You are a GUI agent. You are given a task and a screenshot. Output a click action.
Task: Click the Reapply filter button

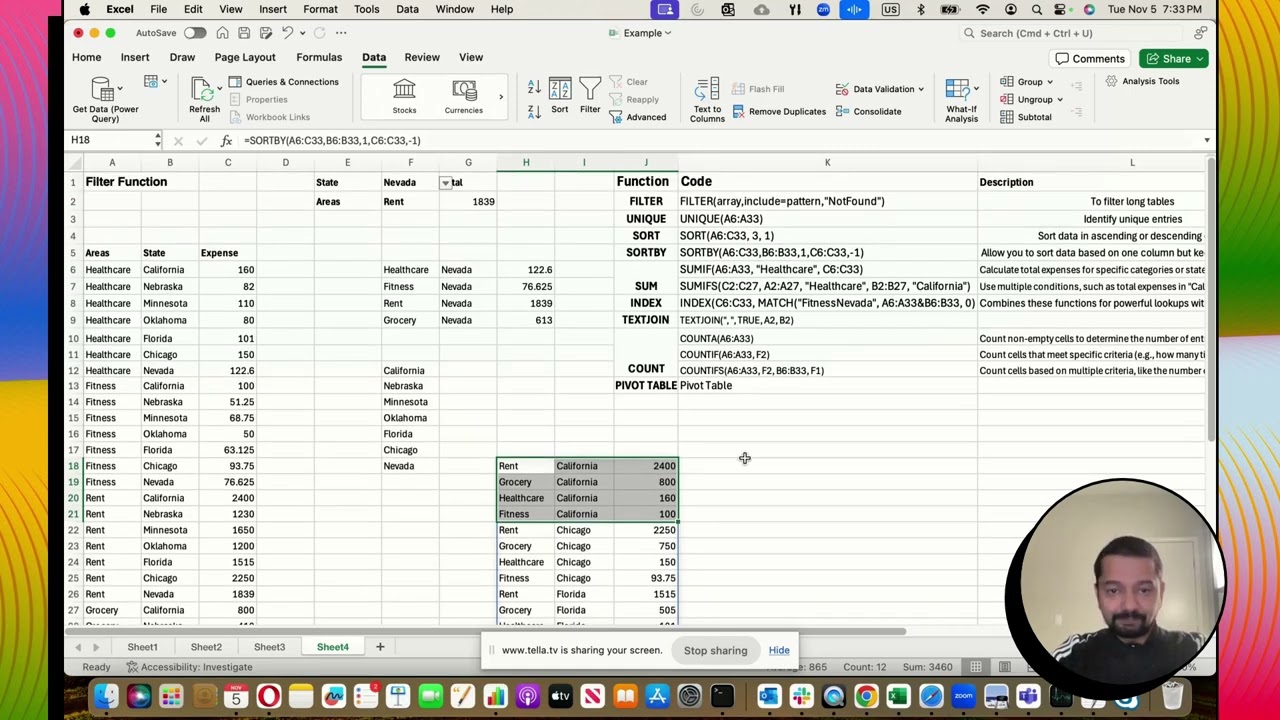pyautogui.click(x=633, y=100)
